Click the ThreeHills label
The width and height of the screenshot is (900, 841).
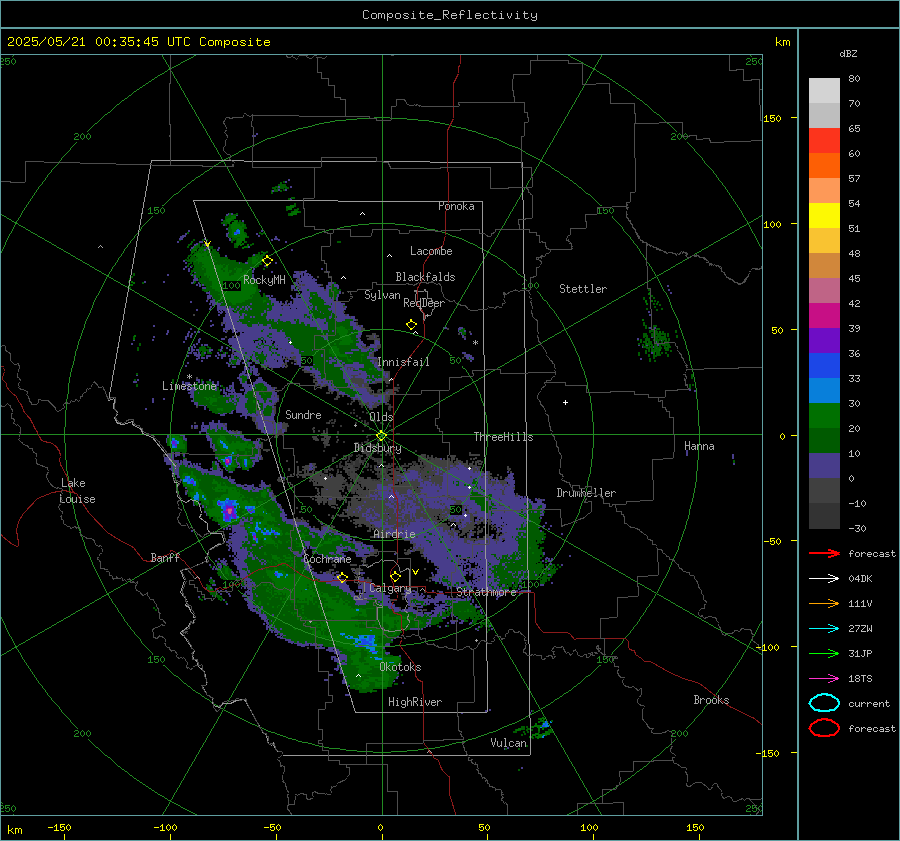click(x=503, y=437)
